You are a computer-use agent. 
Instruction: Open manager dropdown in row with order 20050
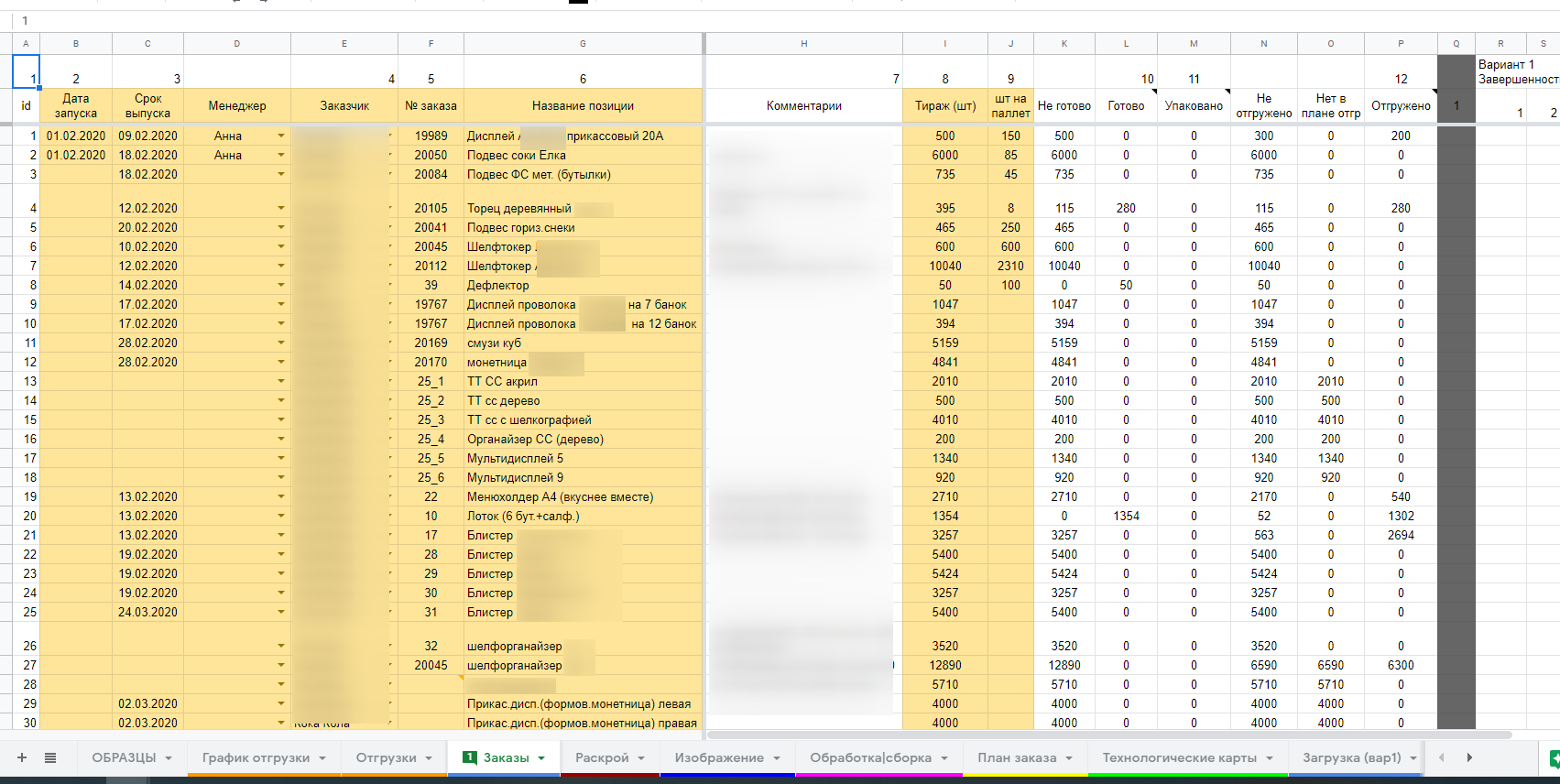(281, 155)
